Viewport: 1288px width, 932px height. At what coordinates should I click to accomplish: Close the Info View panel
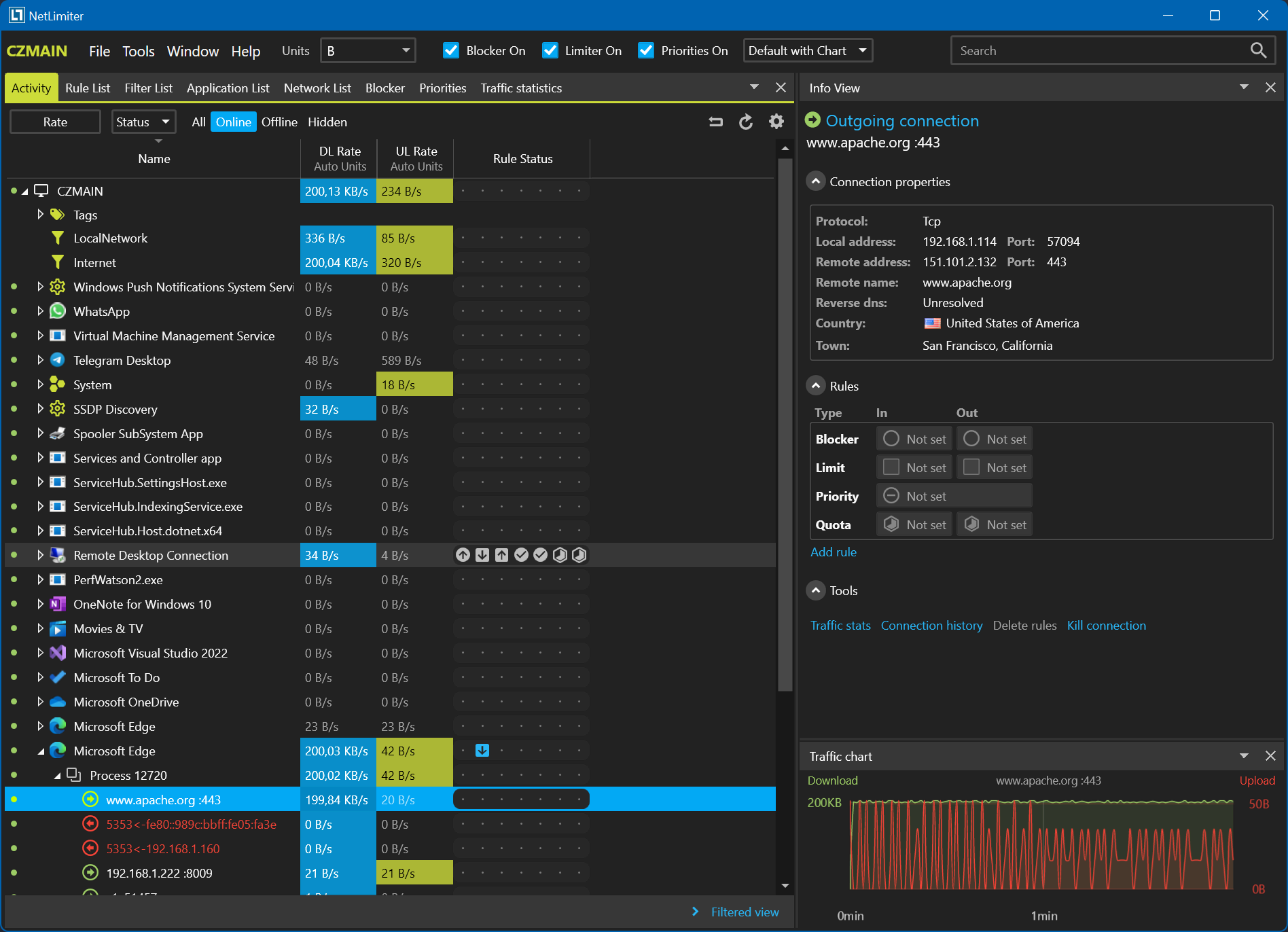(x=1270, y=88)
